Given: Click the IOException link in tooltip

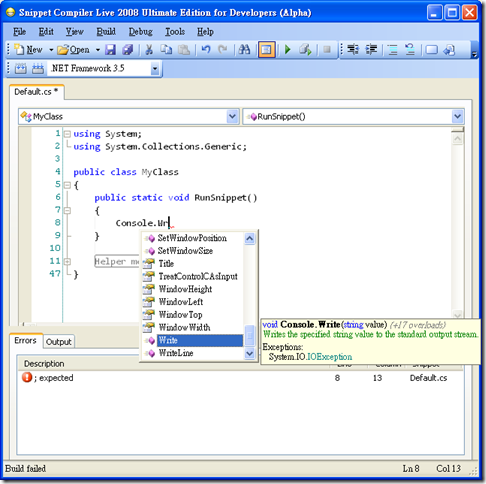Looking at the screenshot, I should pyautogui.click(x=329, y=357).
